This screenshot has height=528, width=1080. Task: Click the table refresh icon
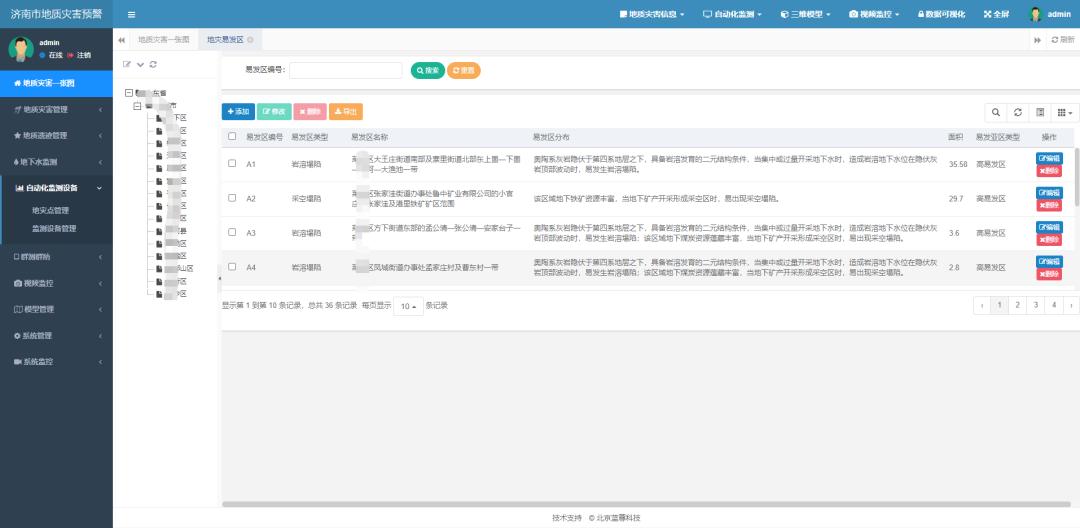point(1018,112)
